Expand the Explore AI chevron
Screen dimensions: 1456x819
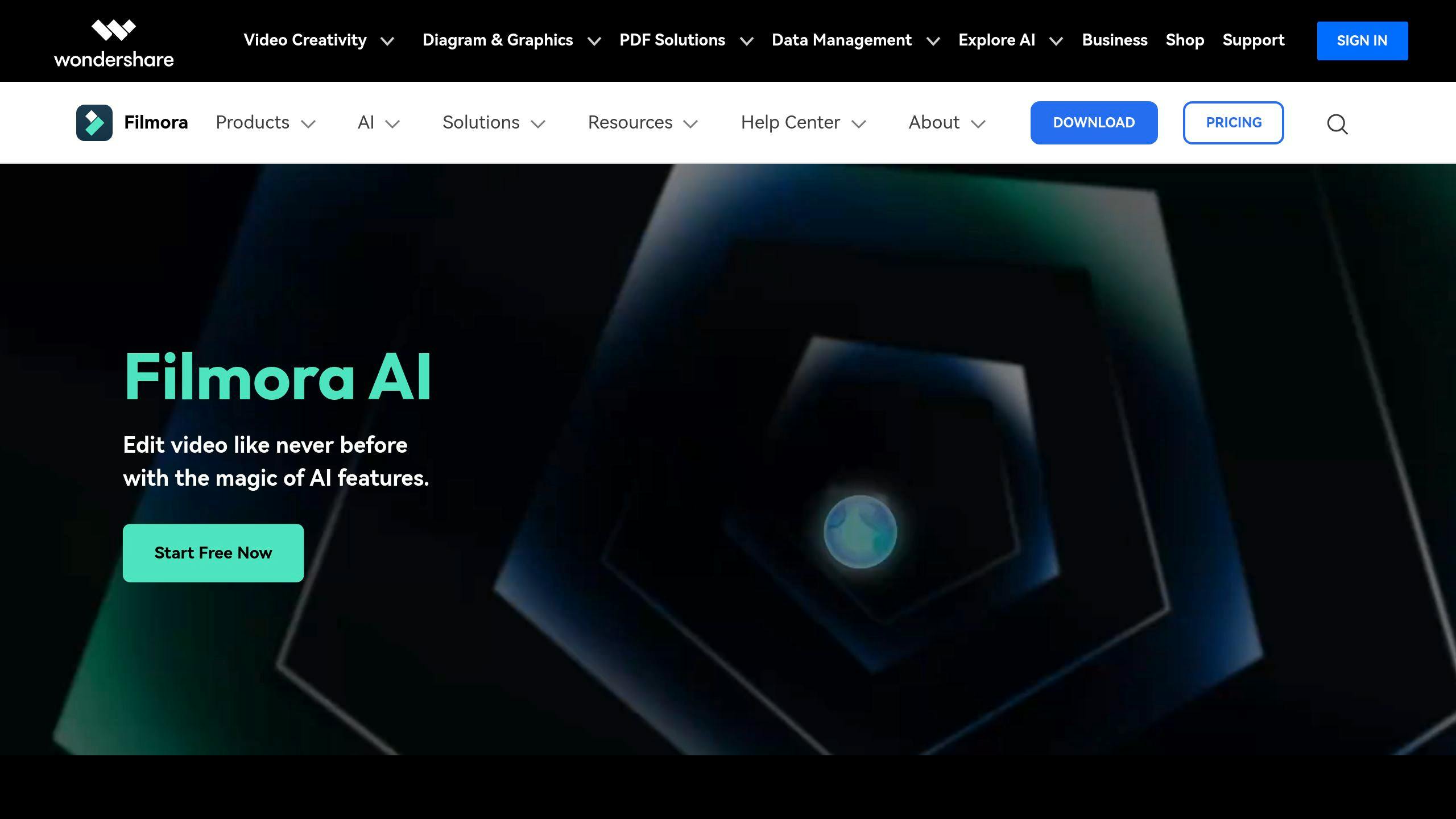pyautogui.click(x=1056, y=41)
